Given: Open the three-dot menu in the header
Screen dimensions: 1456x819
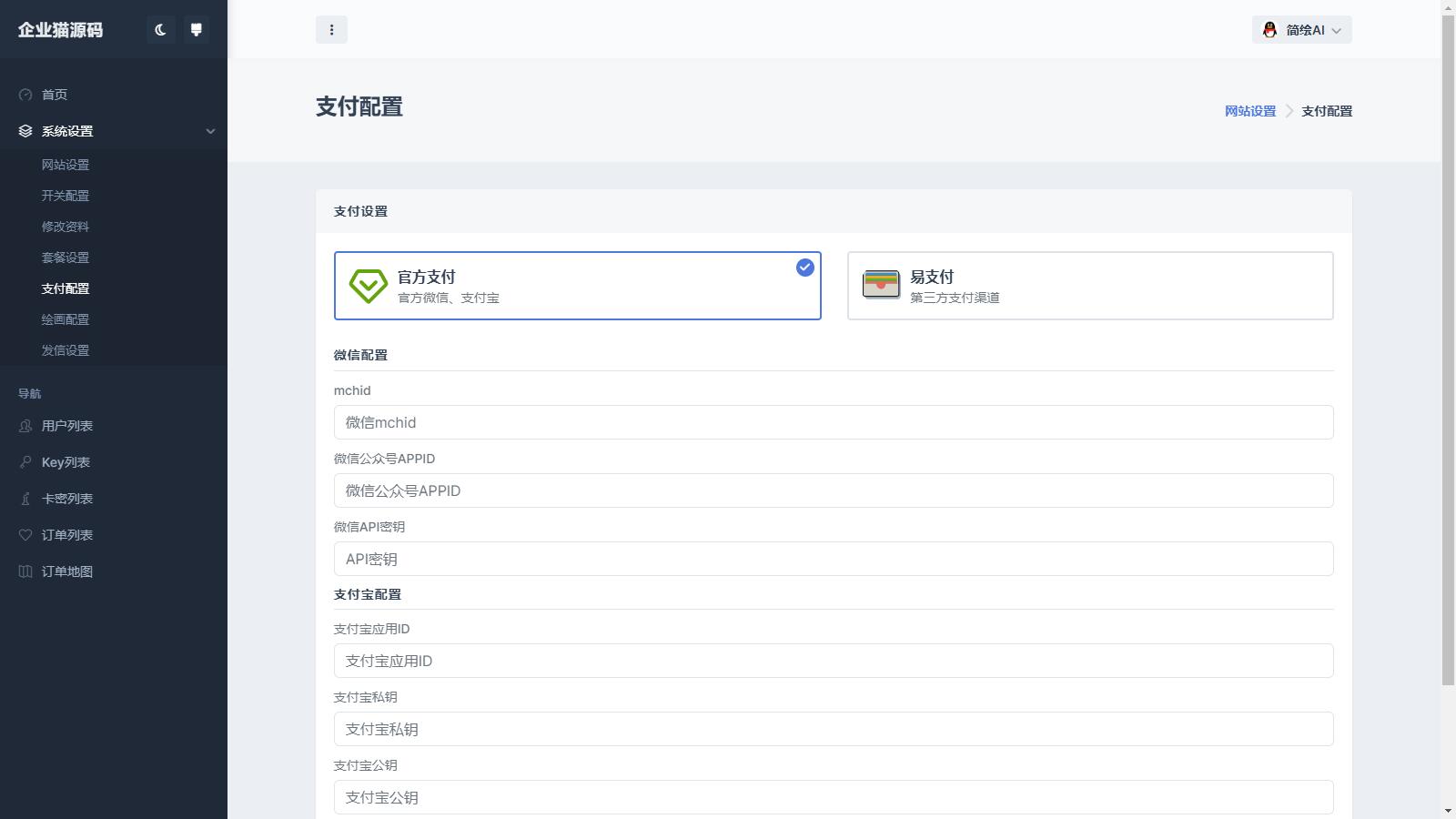Looking at the screenshot, I should click(x=331, y=30).
